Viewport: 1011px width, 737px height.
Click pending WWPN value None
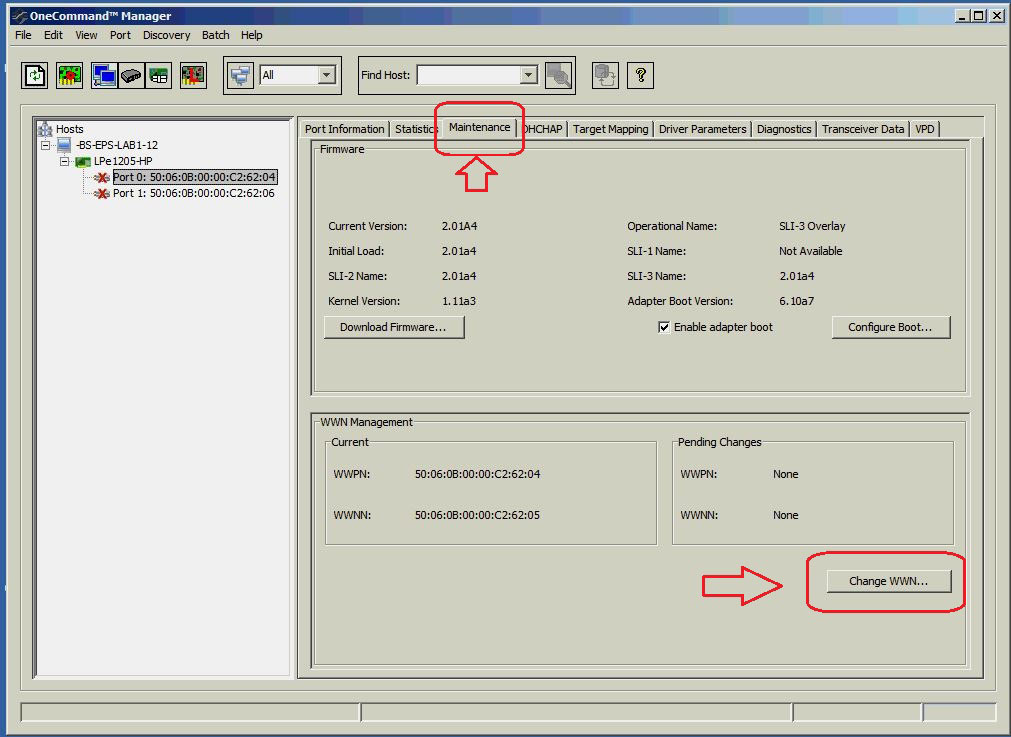785,474
